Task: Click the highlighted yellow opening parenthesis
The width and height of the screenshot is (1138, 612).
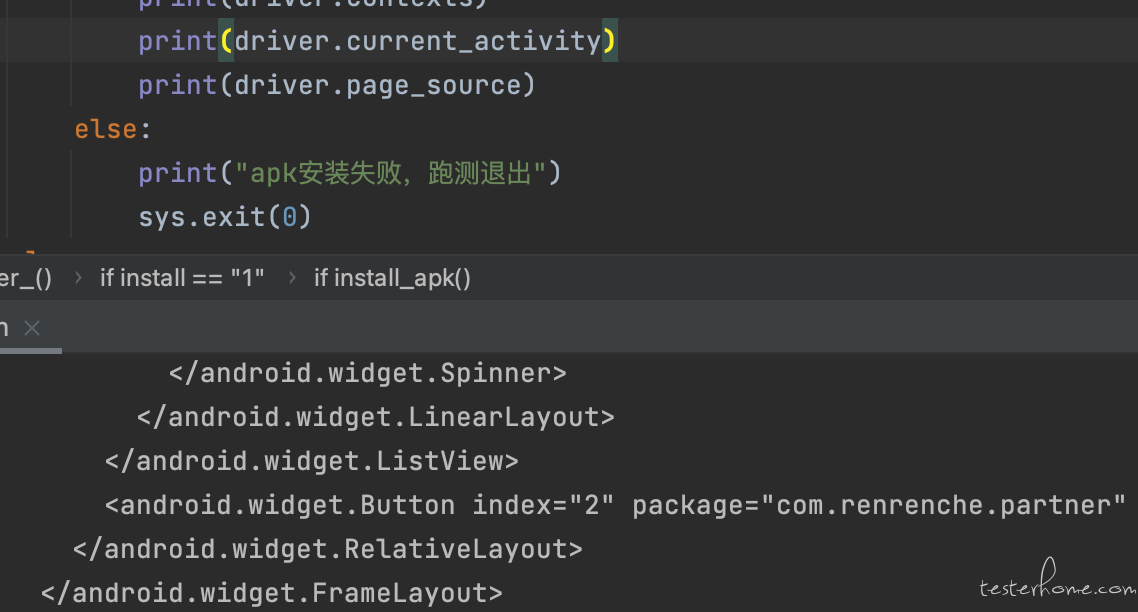Action: [x=226, y=41]
